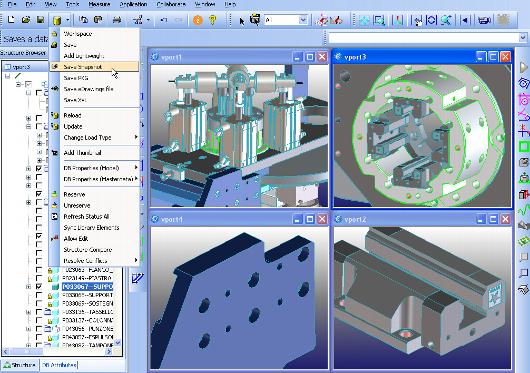This screenshot has width=530, height=373.
Task: Toggle the checkbox for the SOSTEGN row
Action: (x=39, y=303)
